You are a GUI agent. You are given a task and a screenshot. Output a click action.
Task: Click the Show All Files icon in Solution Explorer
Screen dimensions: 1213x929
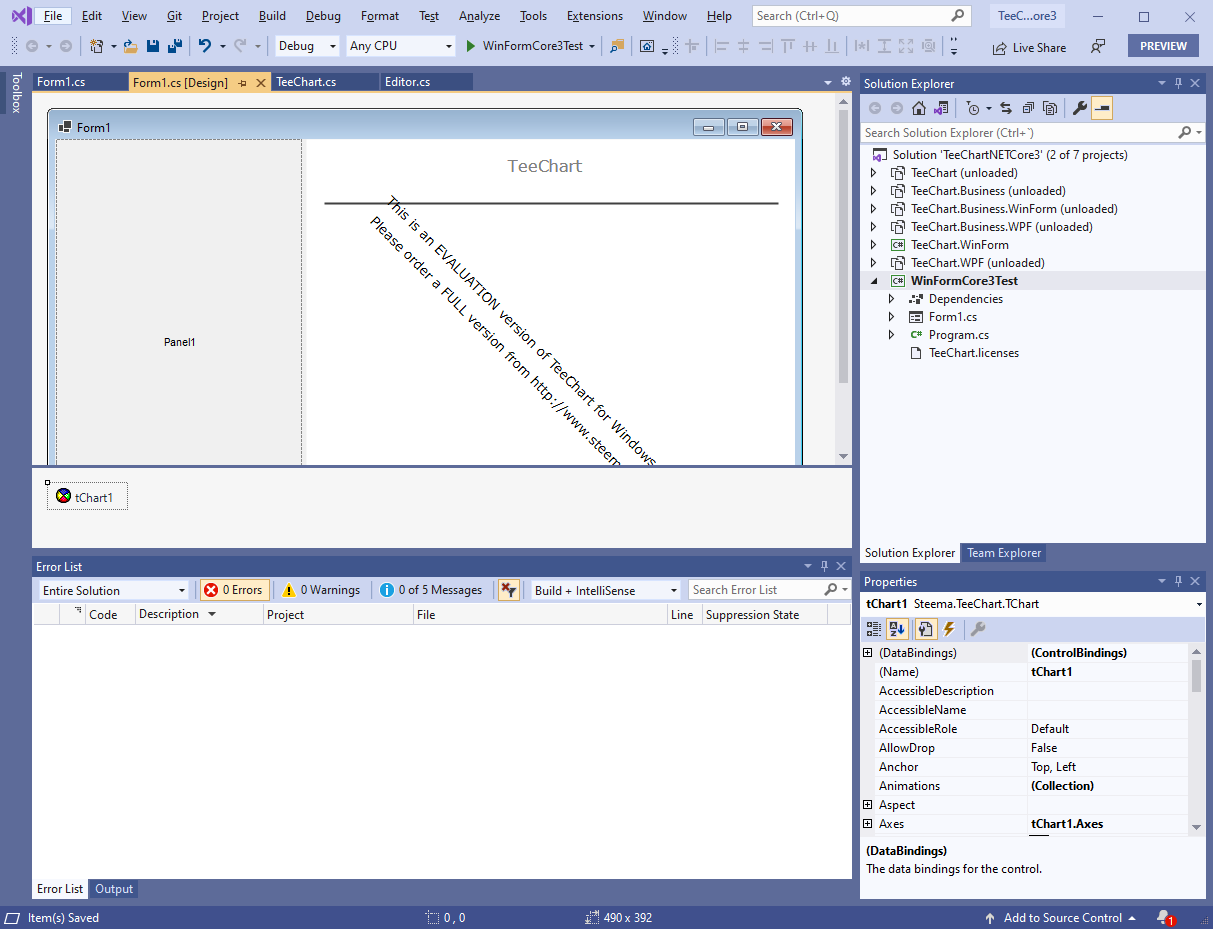point(1050,108)
